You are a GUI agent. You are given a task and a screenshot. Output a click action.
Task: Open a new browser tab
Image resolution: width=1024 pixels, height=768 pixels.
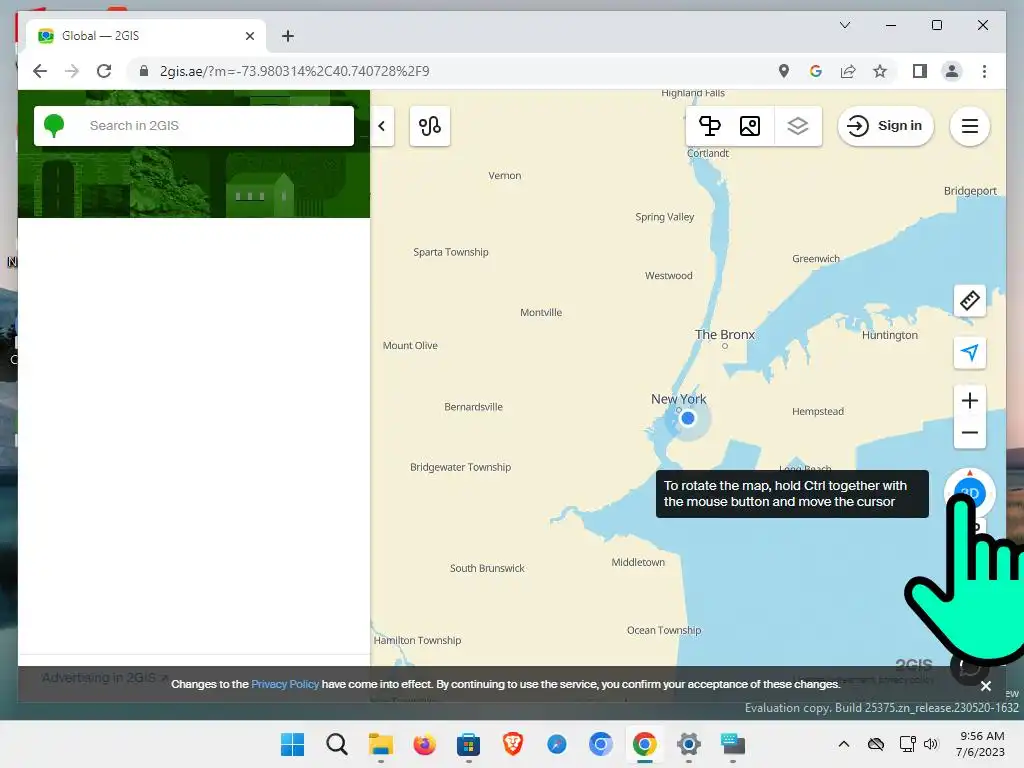click(288, 36)
